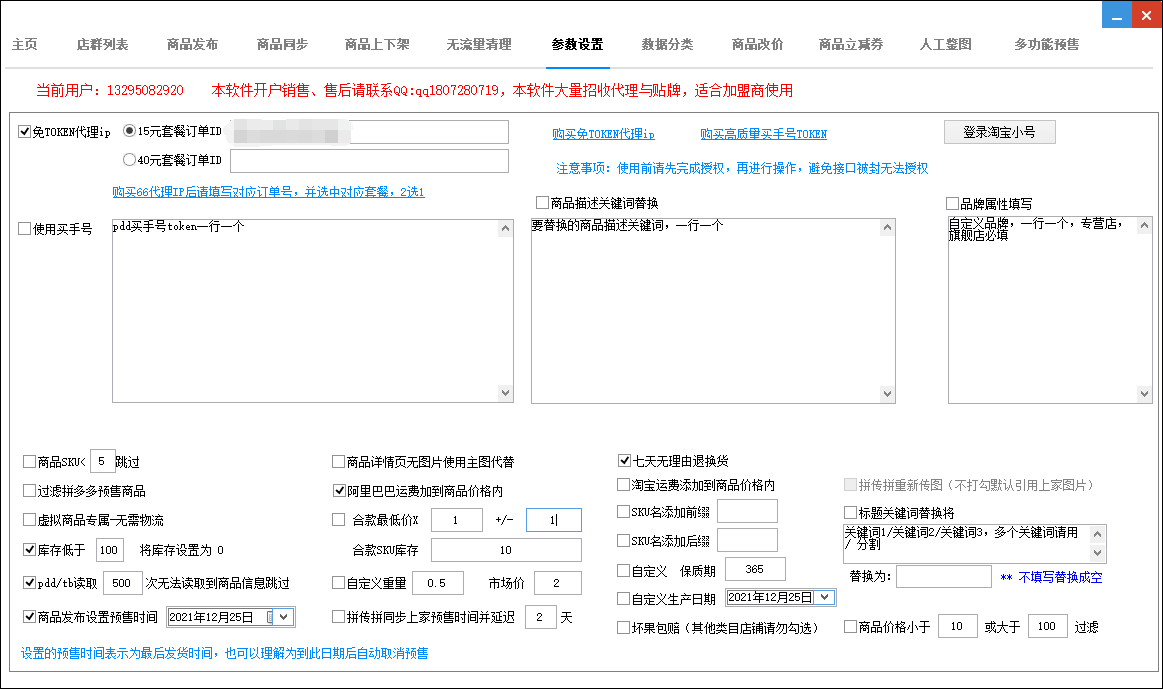This screenshot has height=689, width=1163.
Task: Open the 店群列表 tab
Action: click(102, 45)
